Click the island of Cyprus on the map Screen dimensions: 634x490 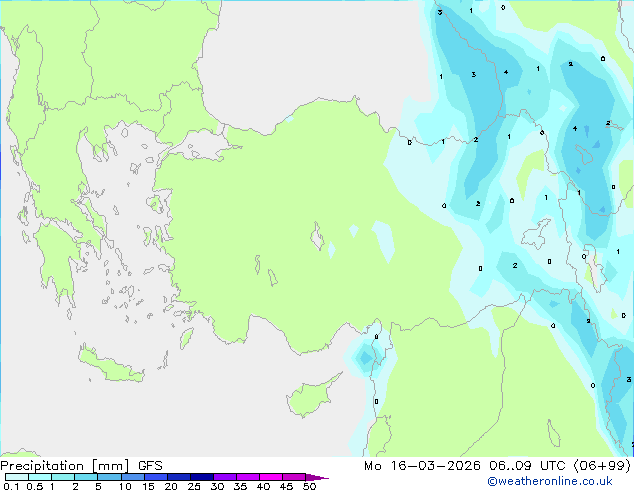click(x=311, y=396)
